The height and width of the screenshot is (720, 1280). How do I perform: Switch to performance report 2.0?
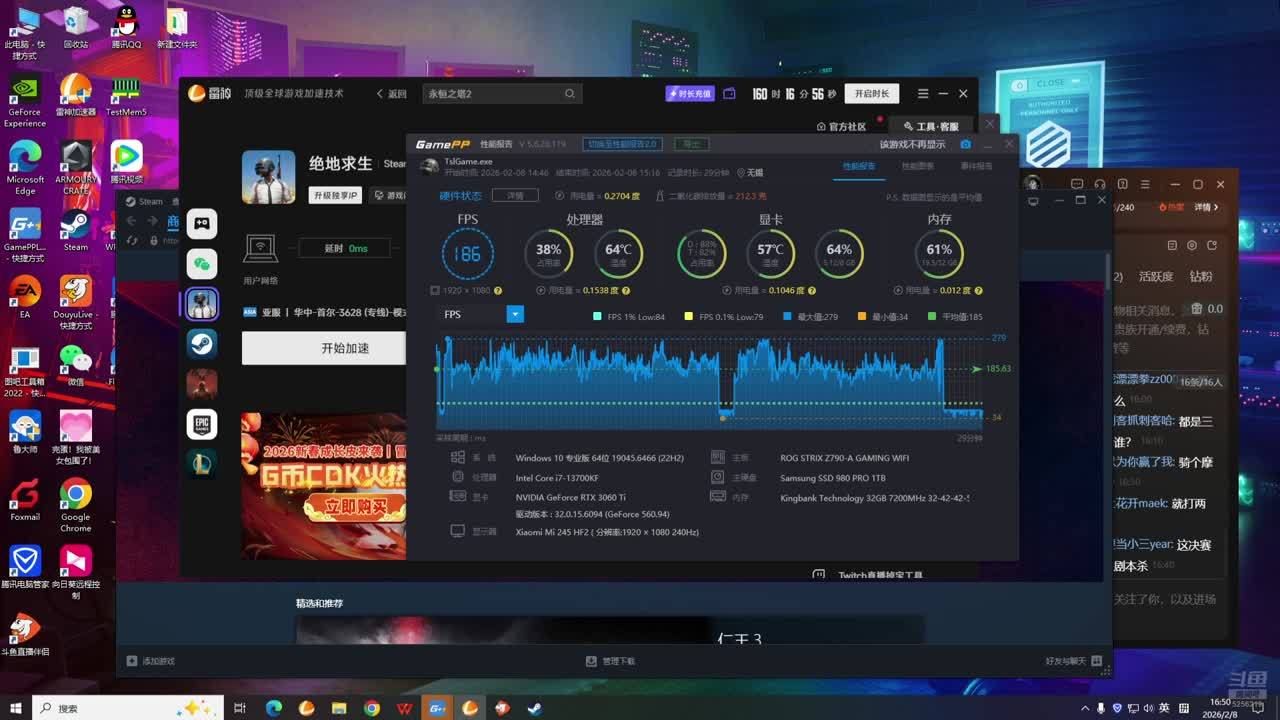622,144
